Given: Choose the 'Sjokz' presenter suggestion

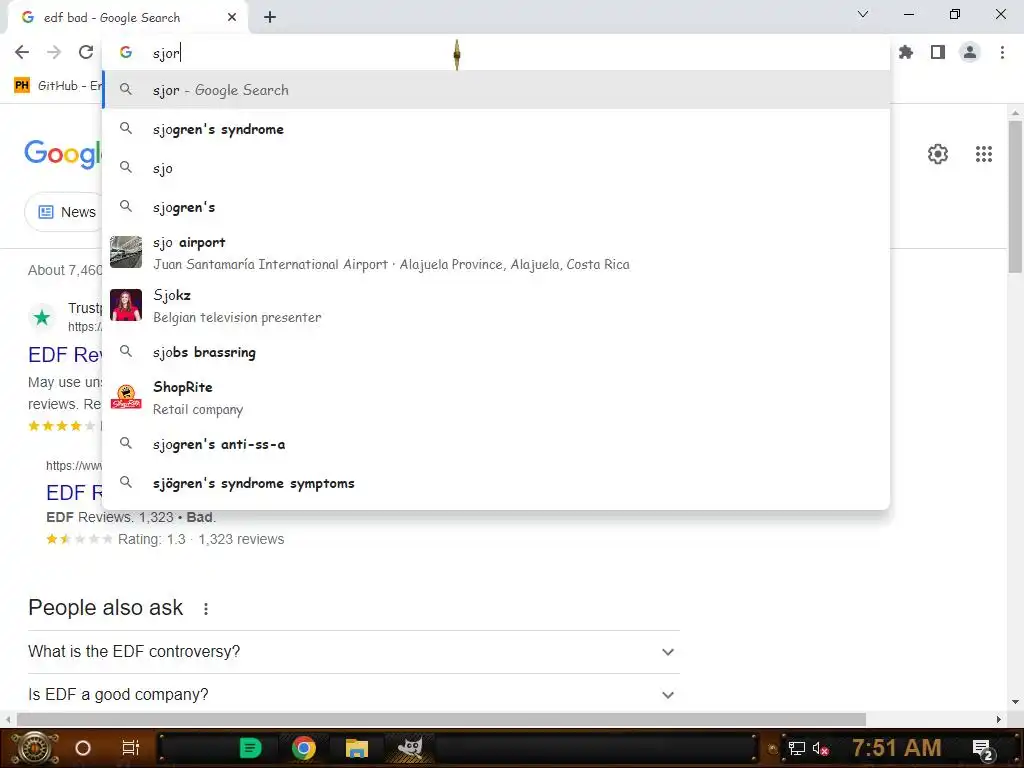Looking at the screenshot, I should (496, 306).
